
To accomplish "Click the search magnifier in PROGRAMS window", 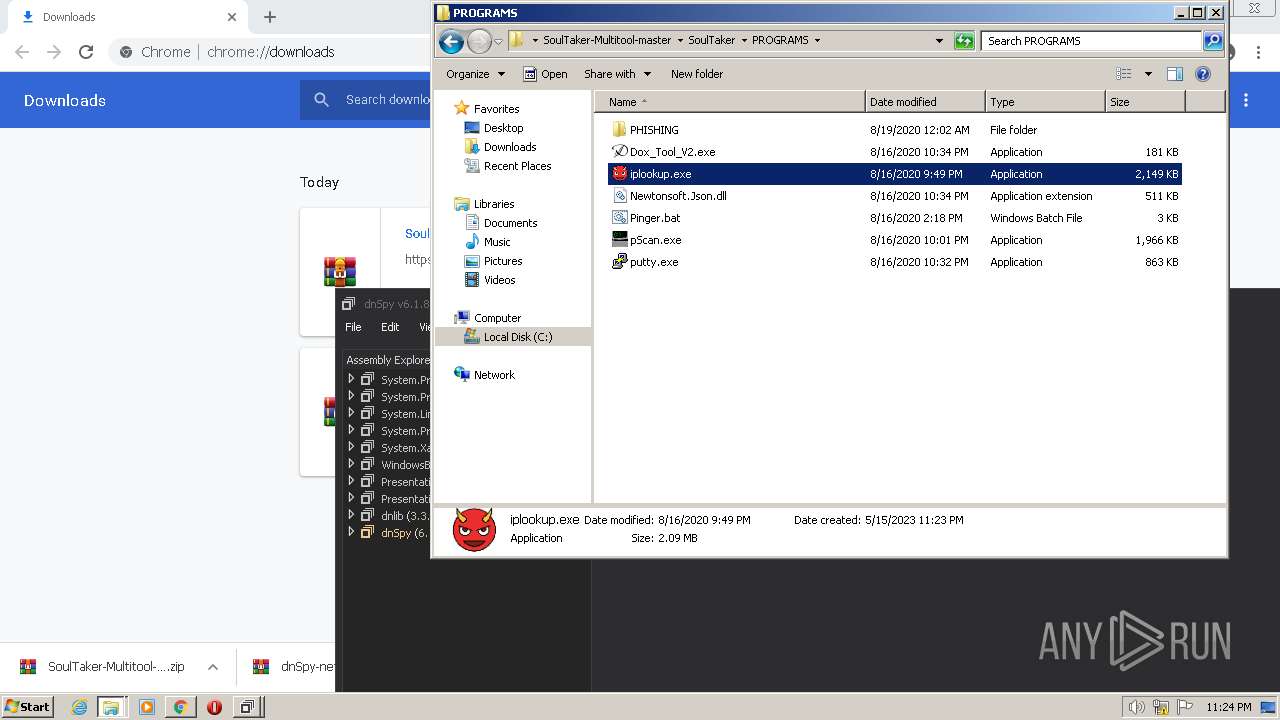I will tap(1213, 41).
